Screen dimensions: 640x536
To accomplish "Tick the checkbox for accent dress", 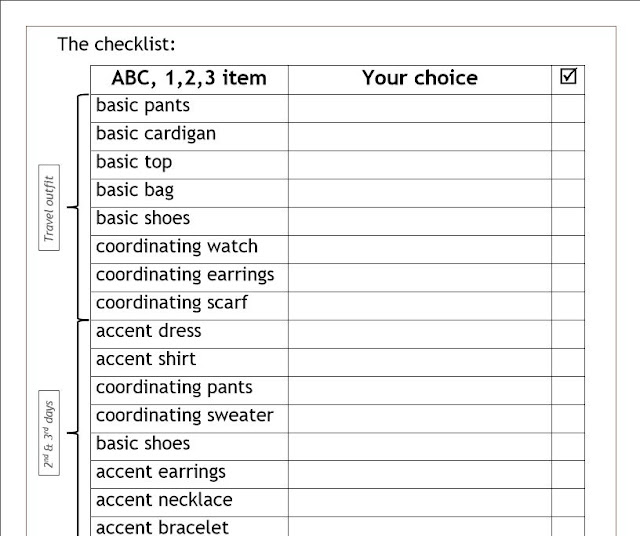I will 567,331.
